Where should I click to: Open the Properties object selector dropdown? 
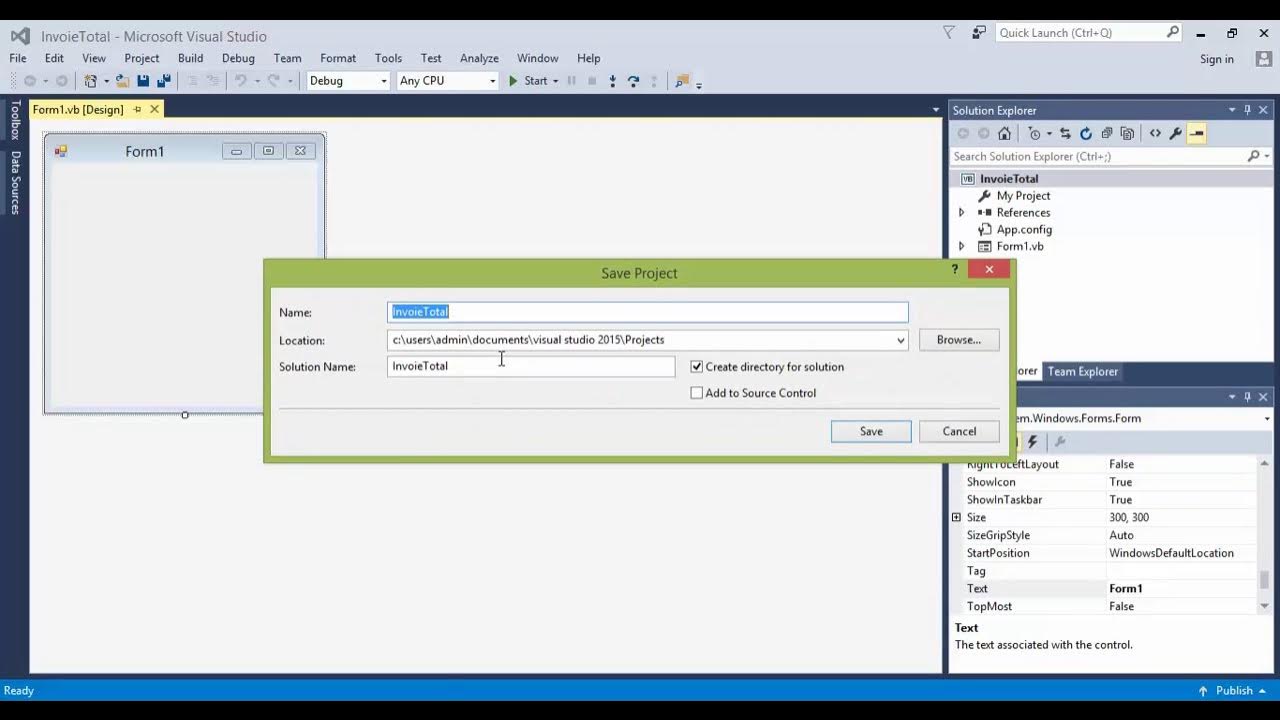[1267, 418]
